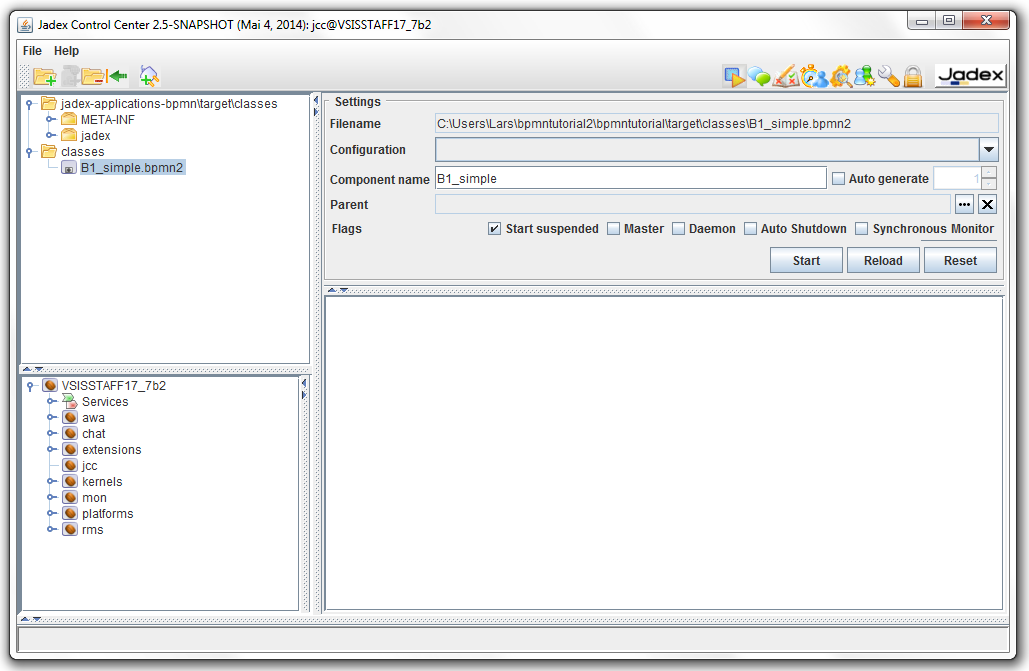Open the padlock security plugin
The image size is (1029, 671).
point(912,77)
